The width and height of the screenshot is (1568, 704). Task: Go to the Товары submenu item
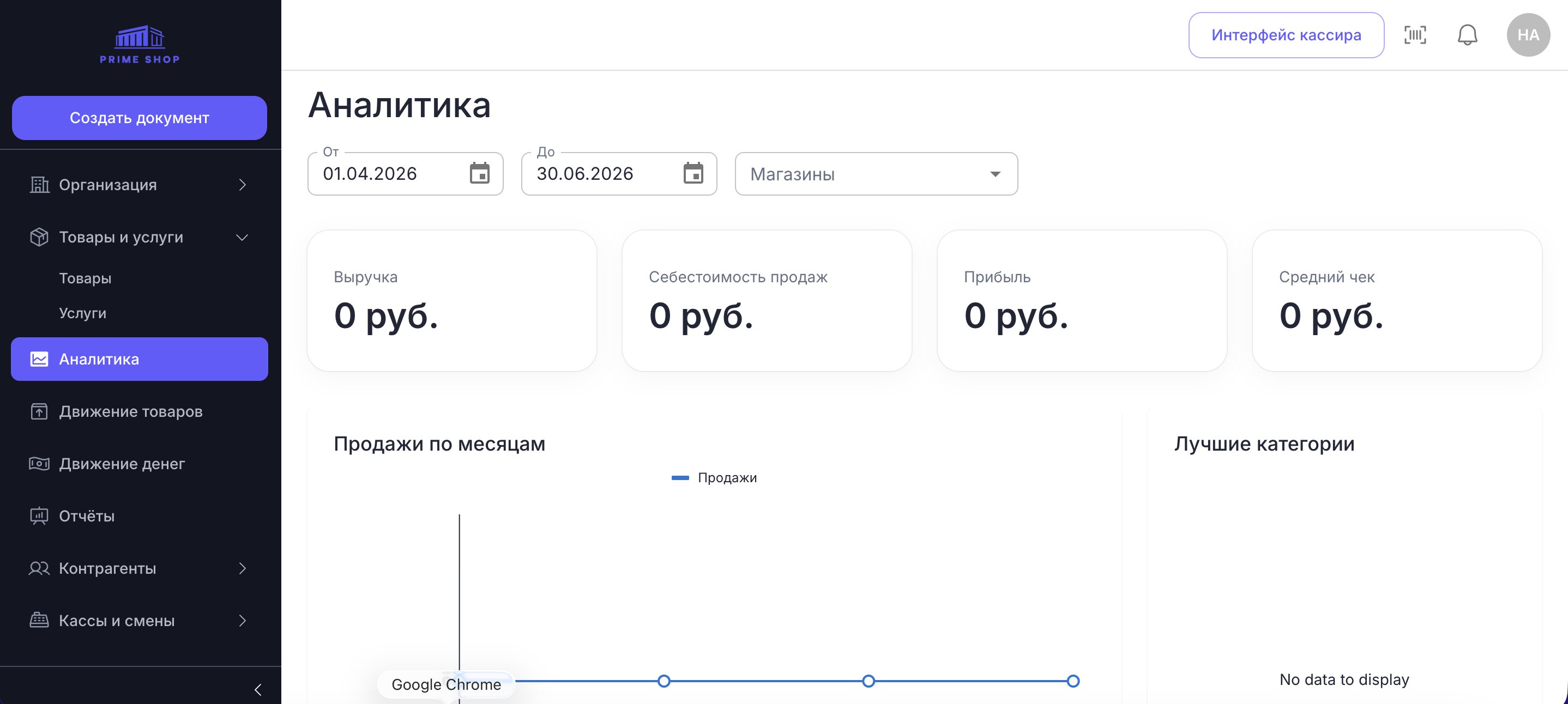pyautogui.click(x=85, y=278)
